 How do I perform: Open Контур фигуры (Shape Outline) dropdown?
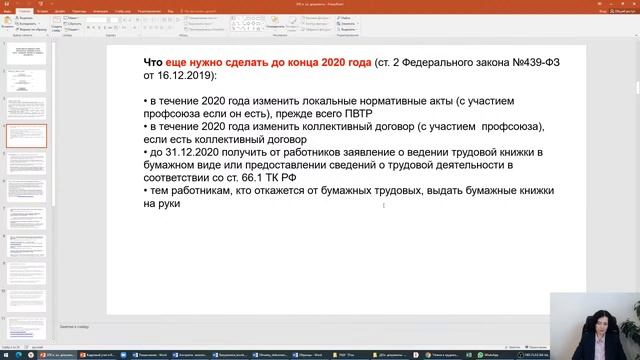point(316,24)
